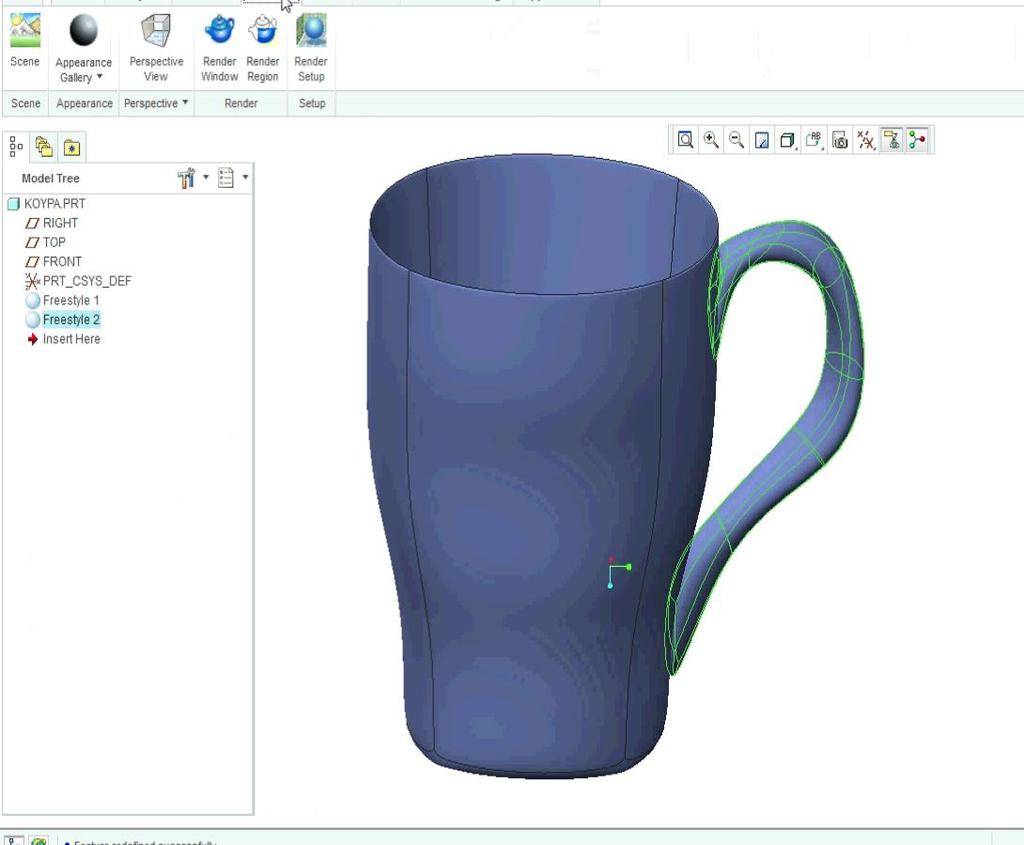Click the Repaint icon
This screenshot has width=1024, height=845.
point(762,140)
